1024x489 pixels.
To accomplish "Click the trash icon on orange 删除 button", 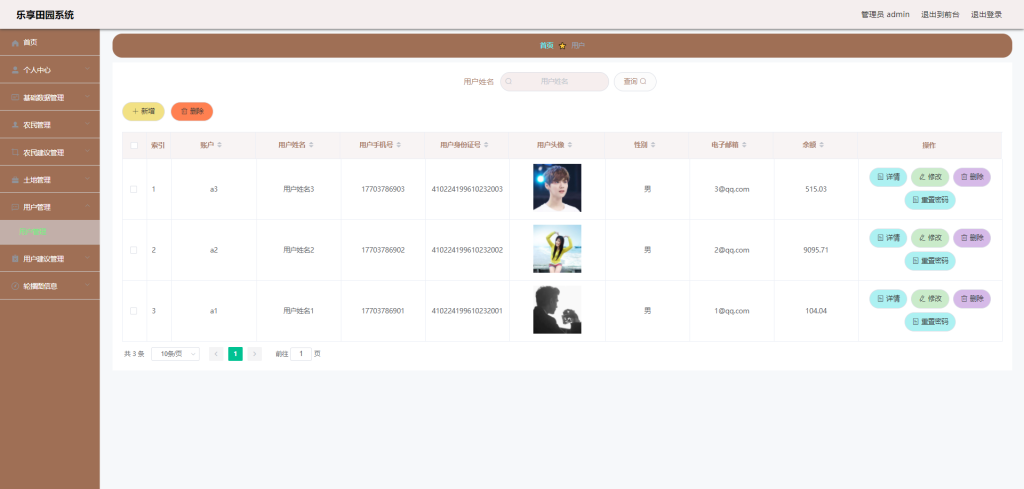I will 184,112.
